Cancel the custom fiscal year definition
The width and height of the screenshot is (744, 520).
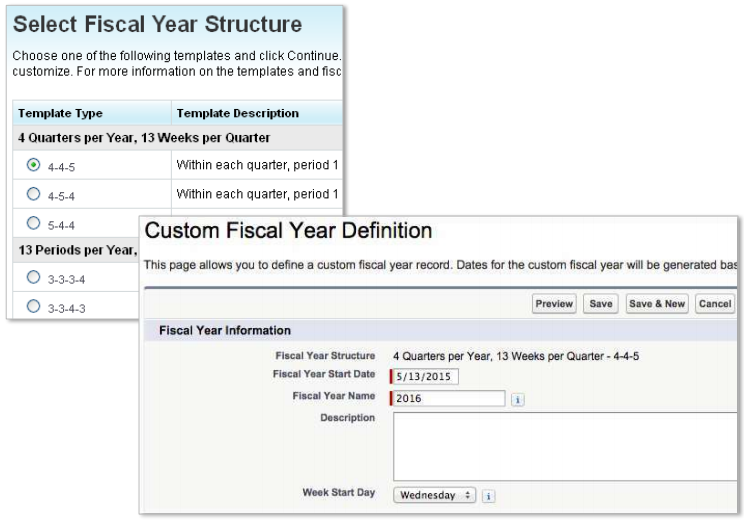click(x=714, y=304)
